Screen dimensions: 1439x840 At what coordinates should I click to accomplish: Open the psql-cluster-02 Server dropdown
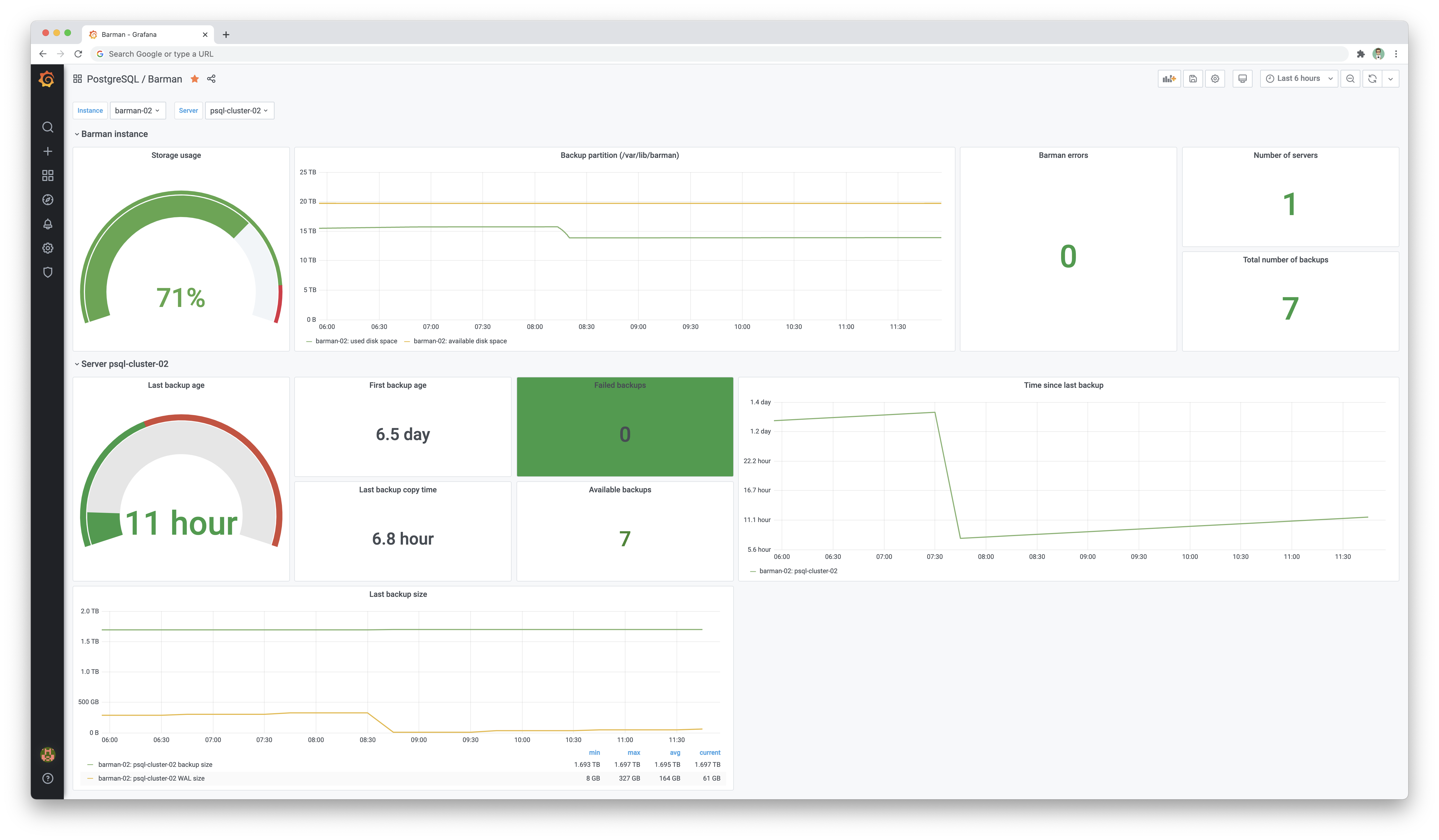coord(239,111)
